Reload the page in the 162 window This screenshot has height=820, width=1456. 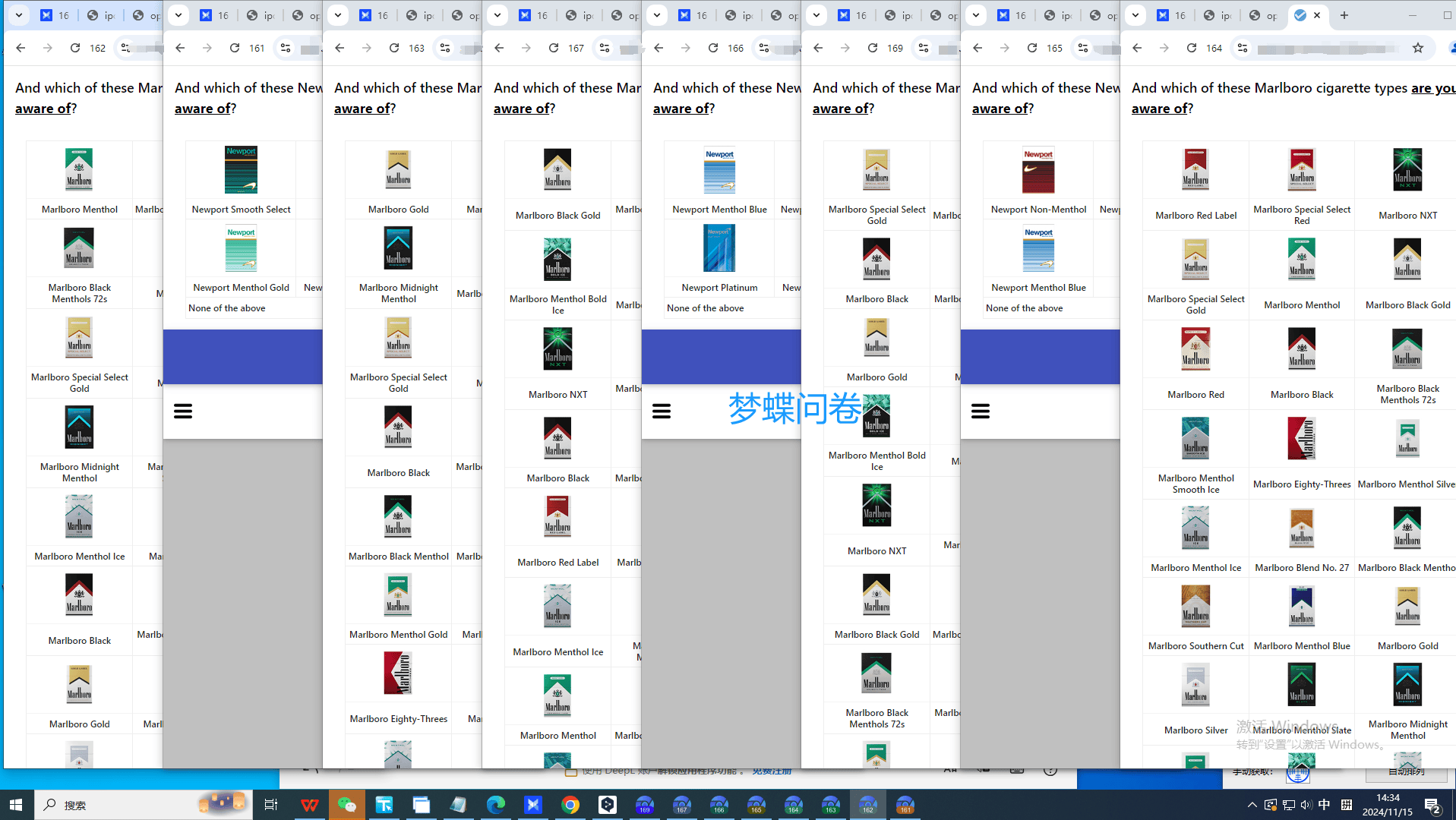point(75,48)
